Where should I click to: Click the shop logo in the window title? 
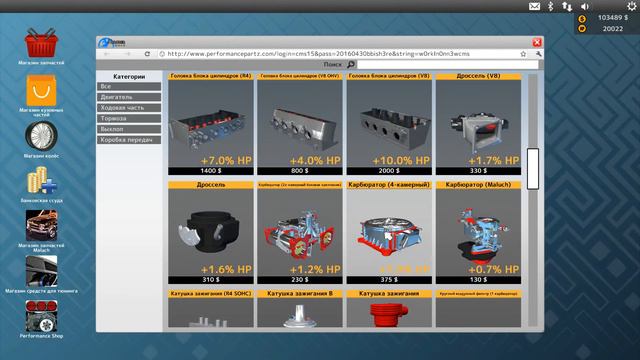pos(112,42)
